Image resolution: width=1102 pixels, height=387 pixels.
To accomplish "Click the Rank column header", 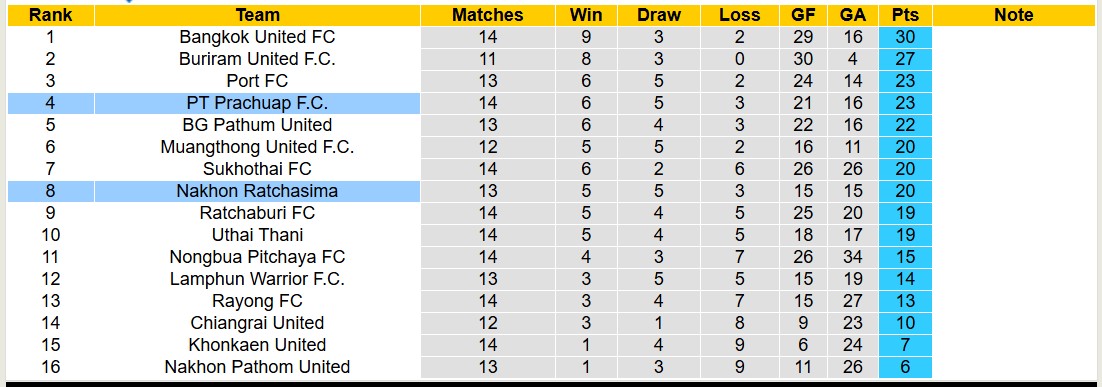I will tap(51, 15).
